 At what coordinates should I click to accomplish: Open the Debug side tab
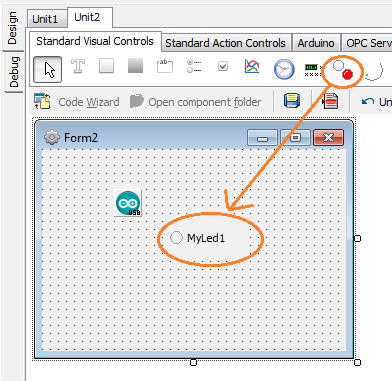click(13, 71)
